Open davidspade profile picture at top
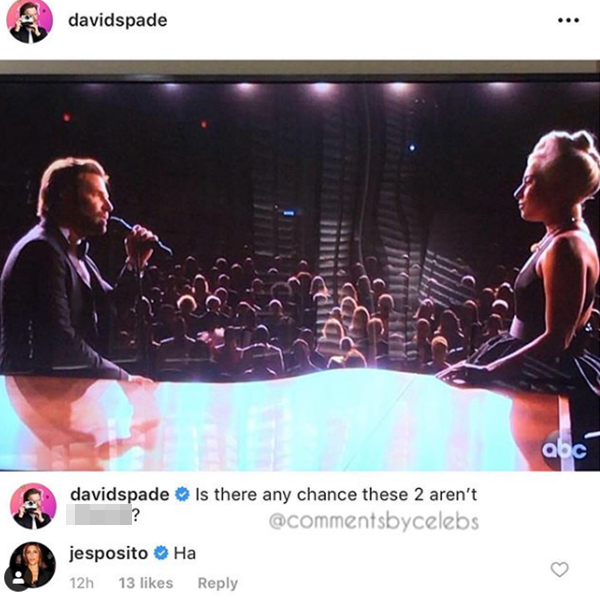 coord(29,21)
